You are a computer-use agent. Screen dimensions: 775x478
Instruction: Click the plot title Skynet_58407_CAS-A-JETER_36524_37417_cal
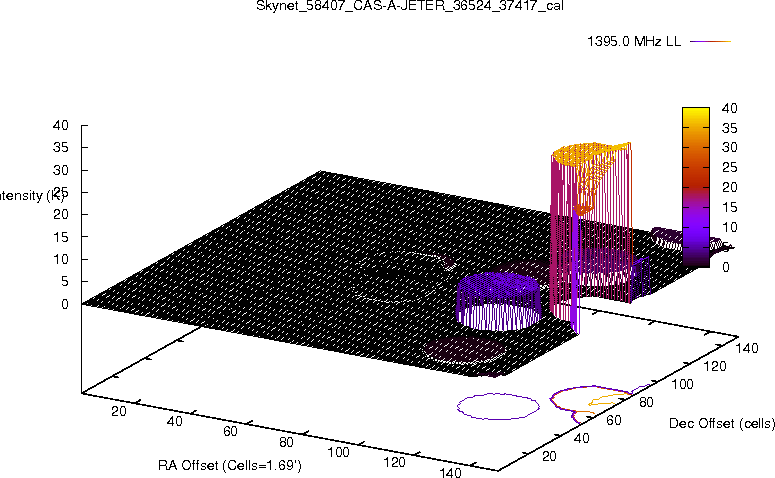pyautogui.click(x=409, y=6)
